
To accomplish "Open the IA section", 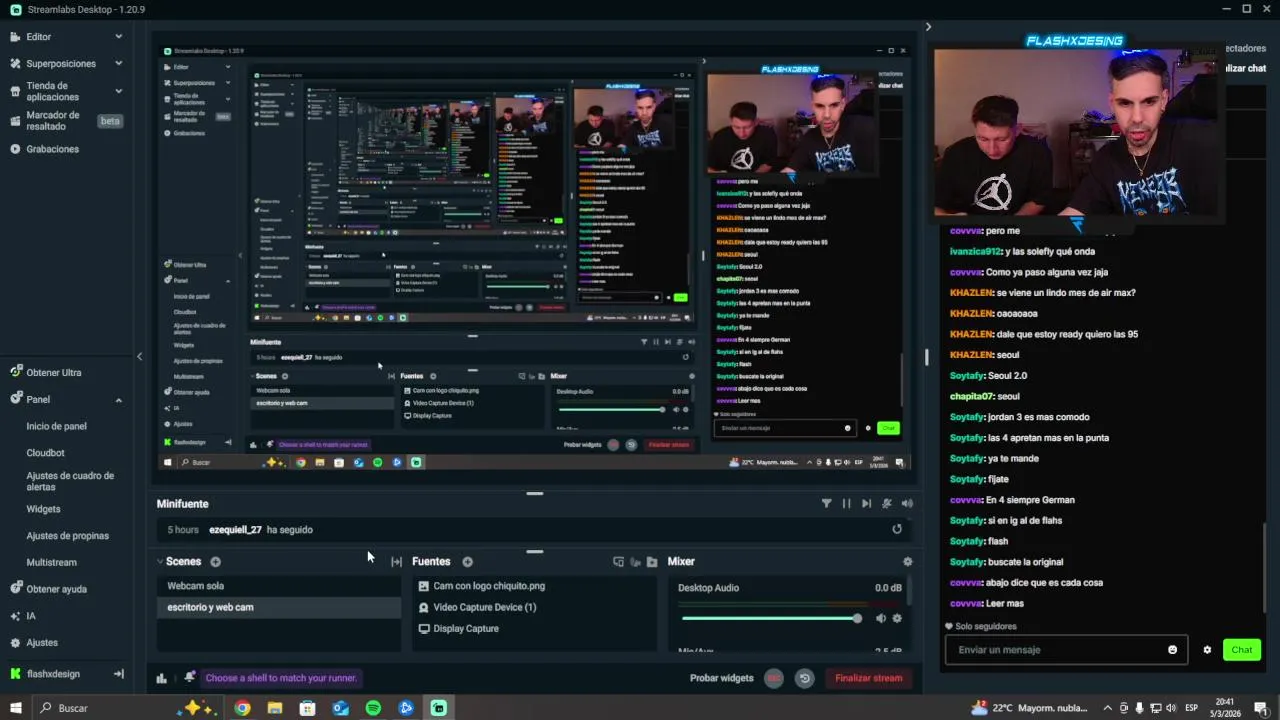I will click(x=31, y=616).
